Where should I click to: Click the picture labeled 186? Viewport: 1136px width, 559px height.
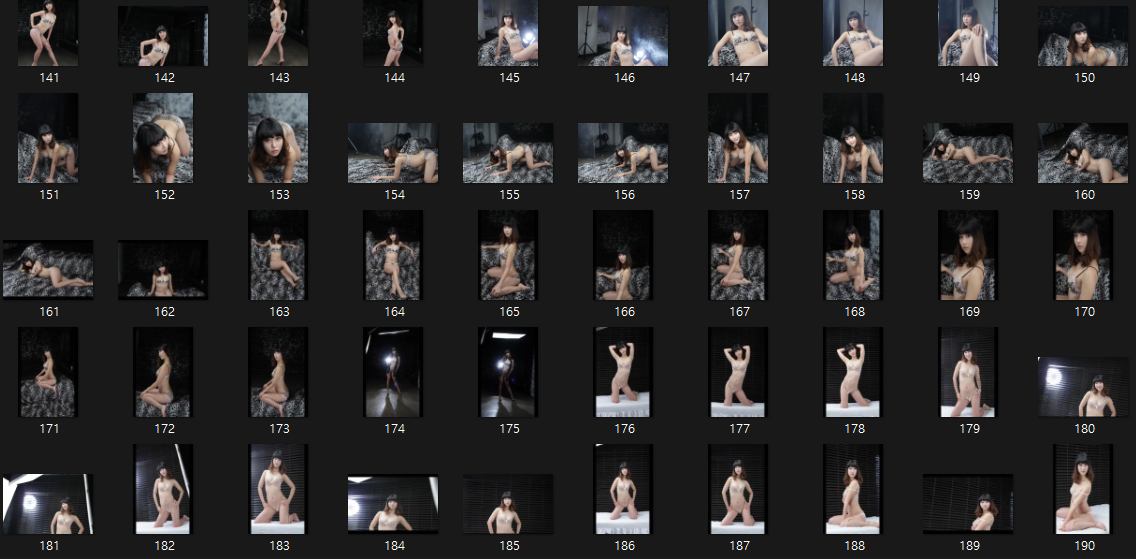[623, 489]
